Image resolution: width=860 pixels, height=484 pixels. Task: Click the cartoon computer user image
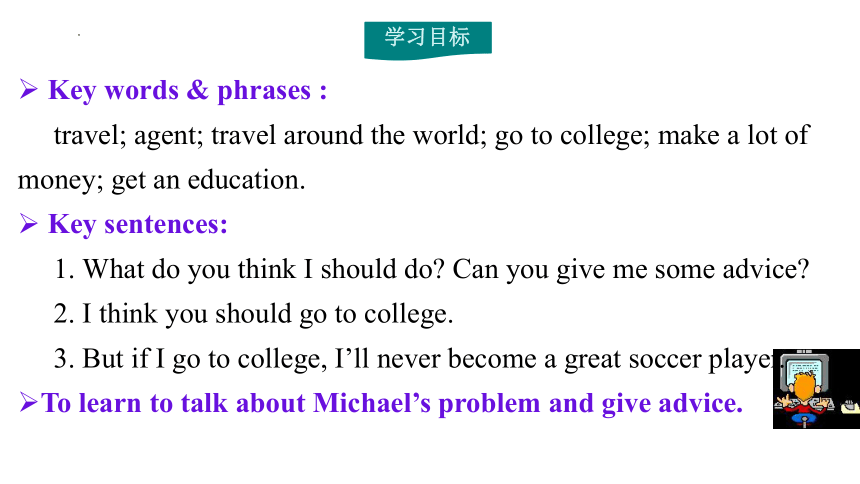[x=816, y=389]
